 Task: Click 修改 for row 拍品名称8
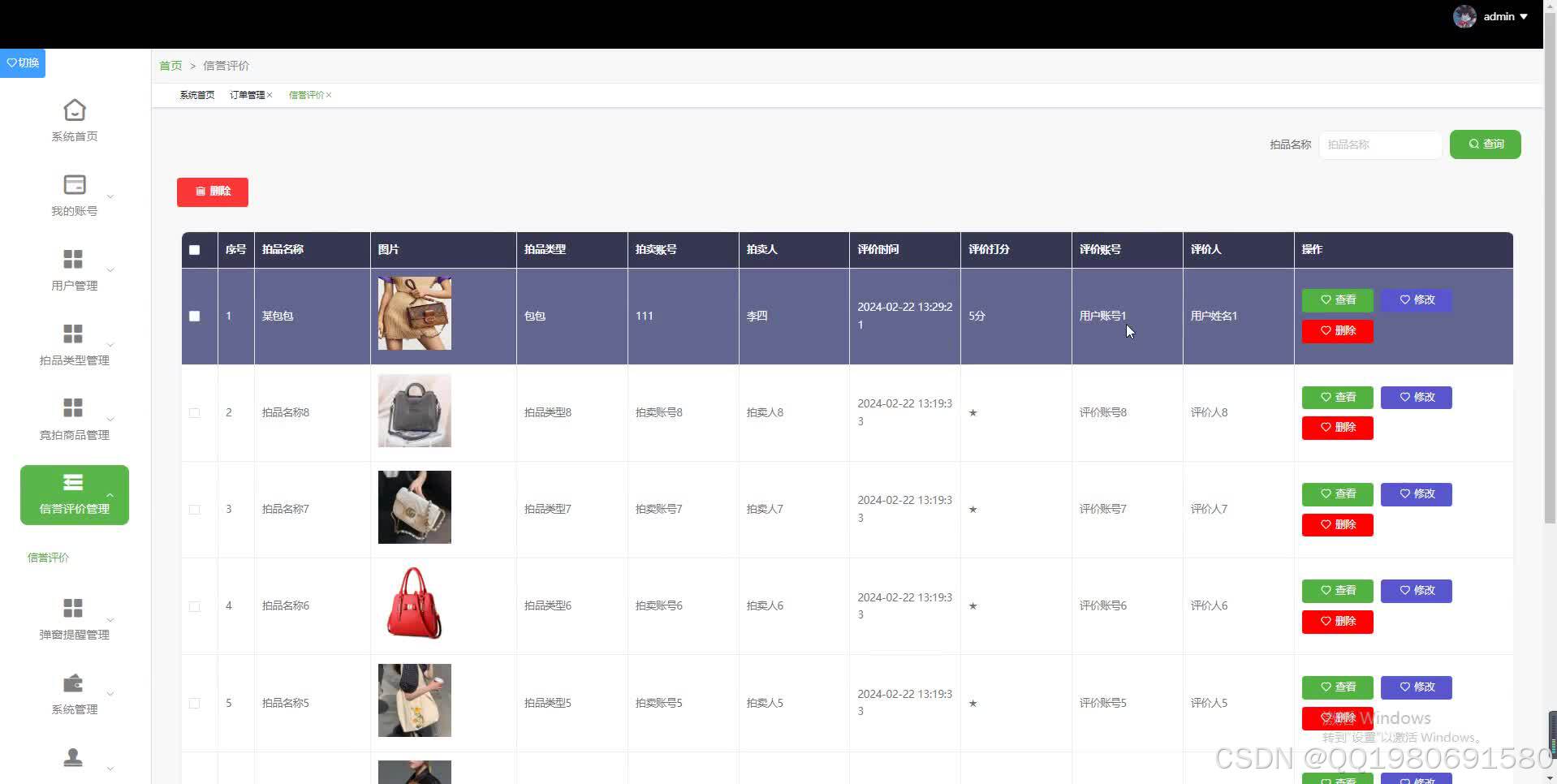(x=1416, y=398)
